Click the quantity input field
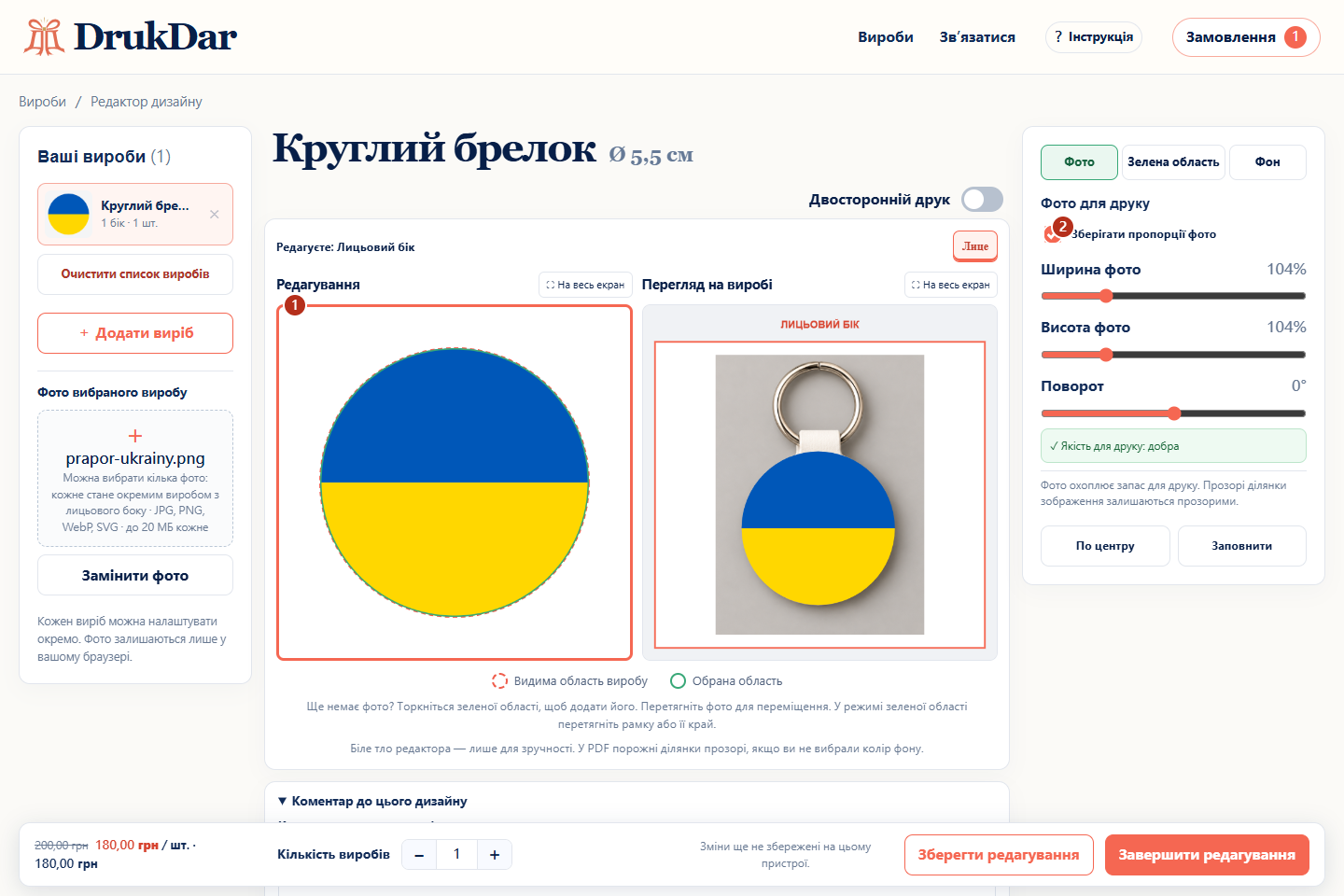Image resolution: width=1344 pixels, height=896 pixels. pos(456,855)
